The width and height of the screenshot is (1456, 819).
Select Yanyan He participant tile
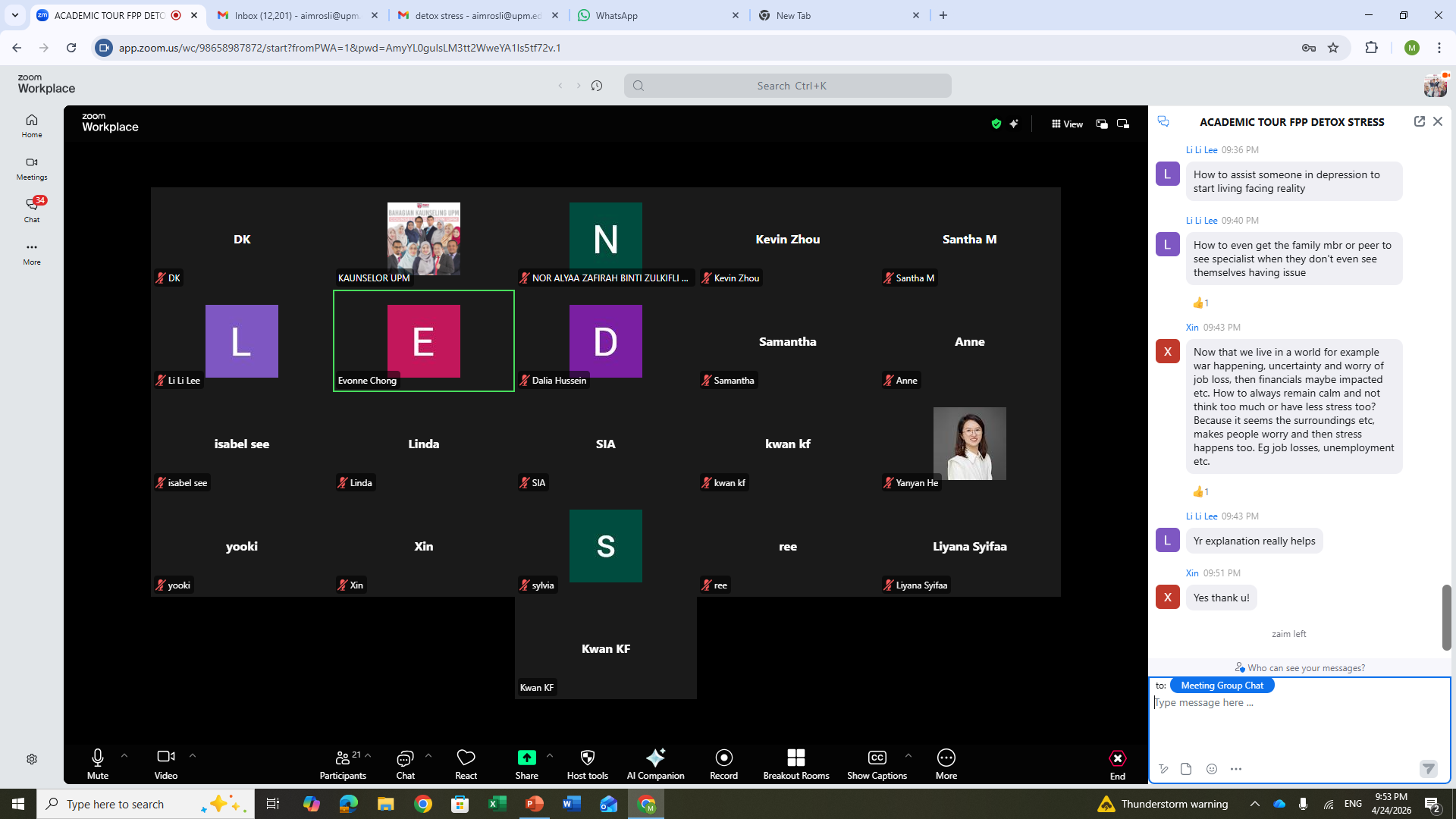click(x=970, y=443)
